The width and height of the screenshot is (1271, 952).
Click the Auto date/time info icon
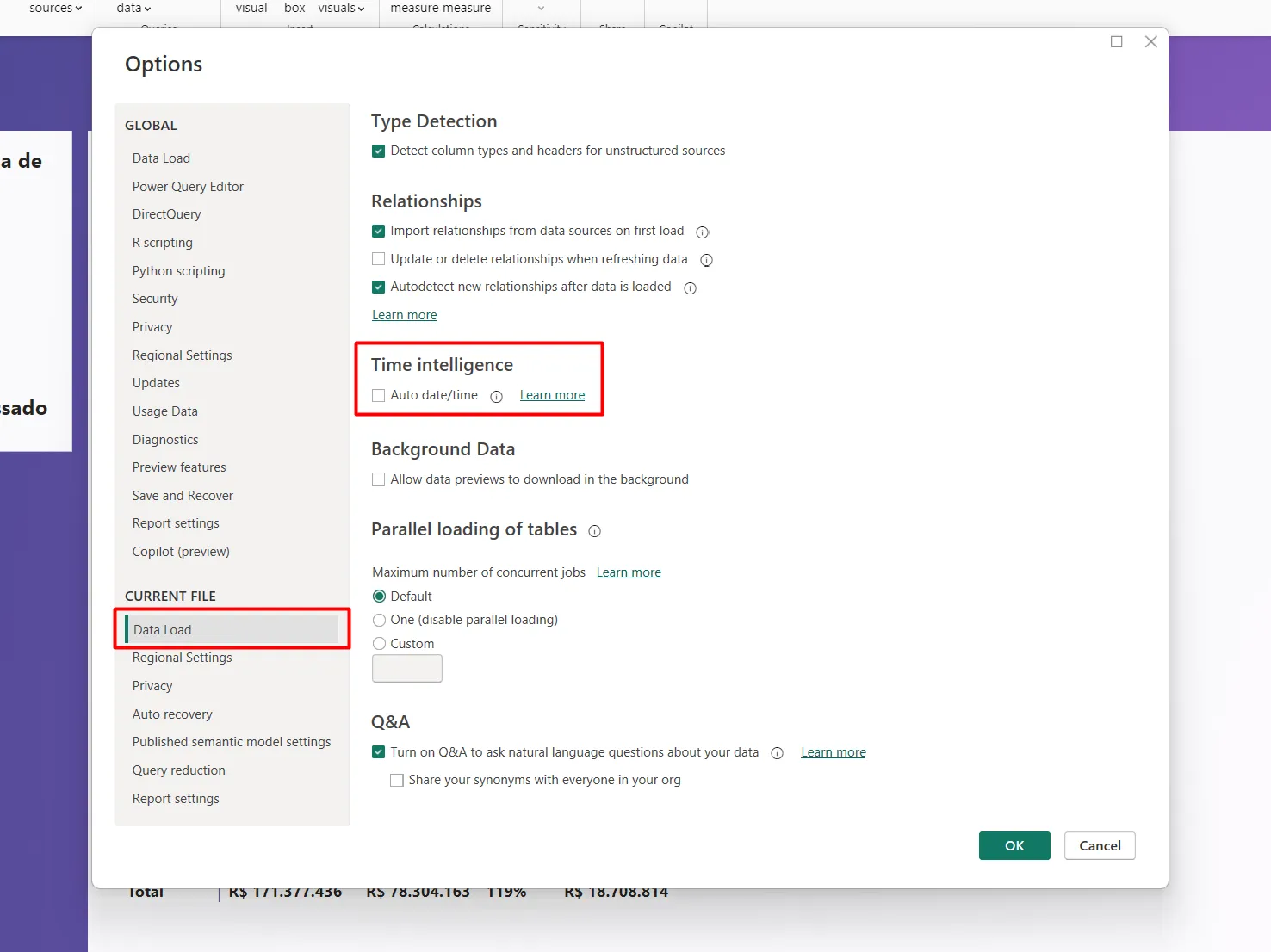pos(496,397)
